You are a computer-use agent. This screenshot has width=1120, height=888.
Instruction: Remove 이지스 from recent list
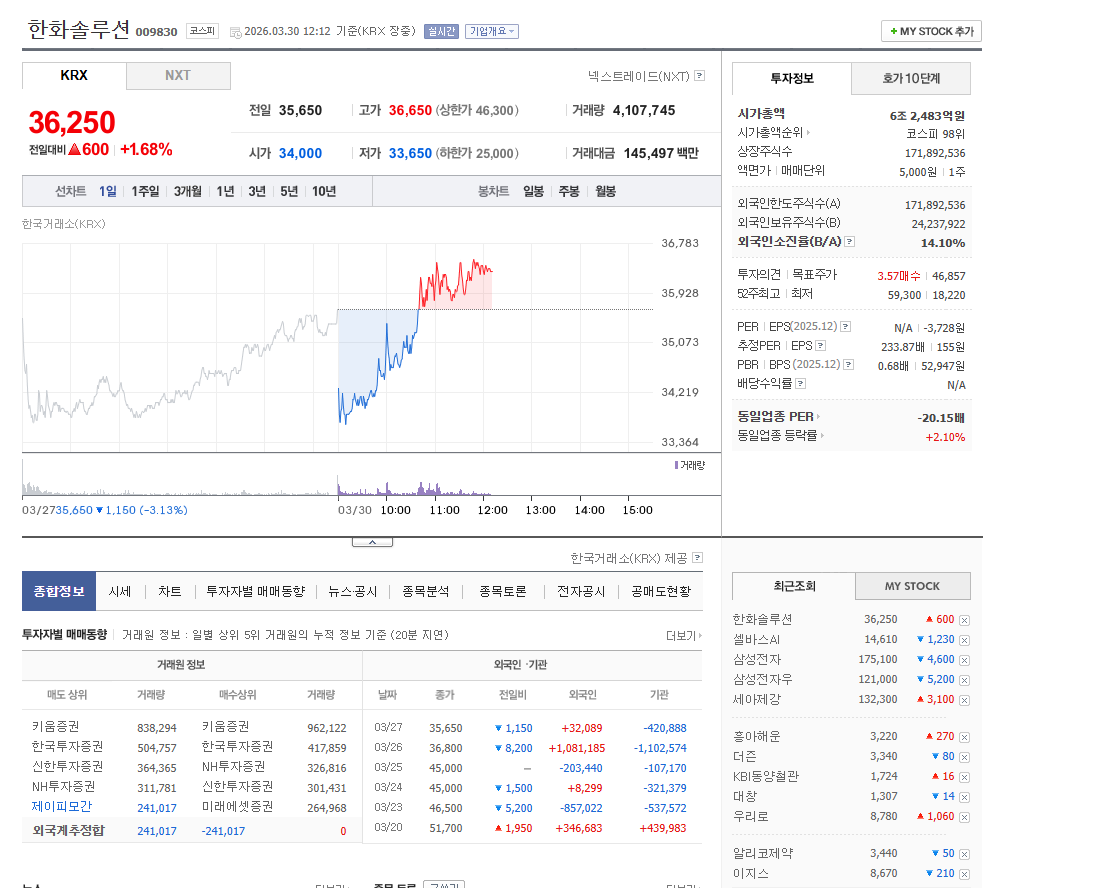tap(964, 874)
